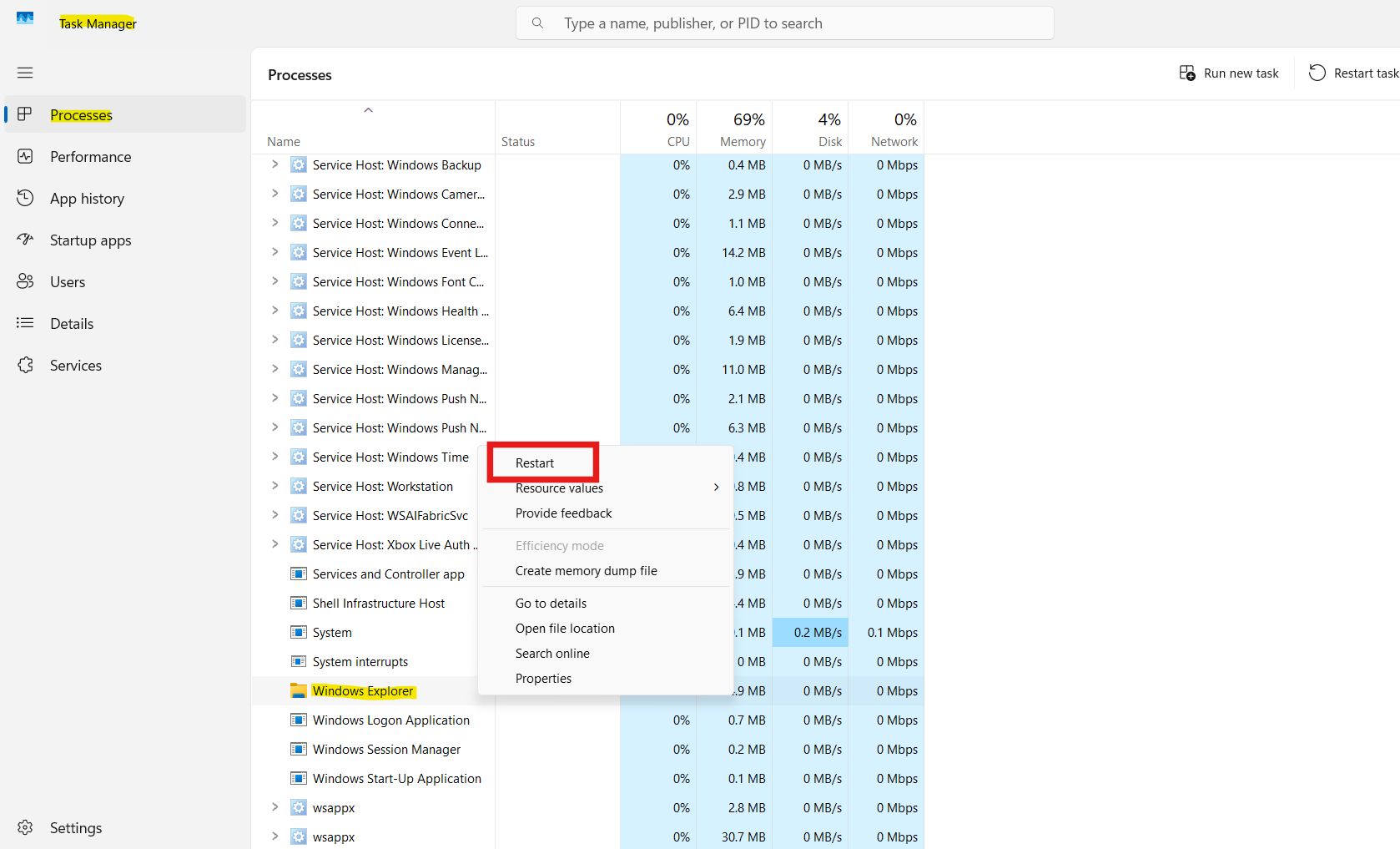Click the hamburger menu to toggle sidebar
This screenshot has width=1400, height=849.
click(25, 73)
